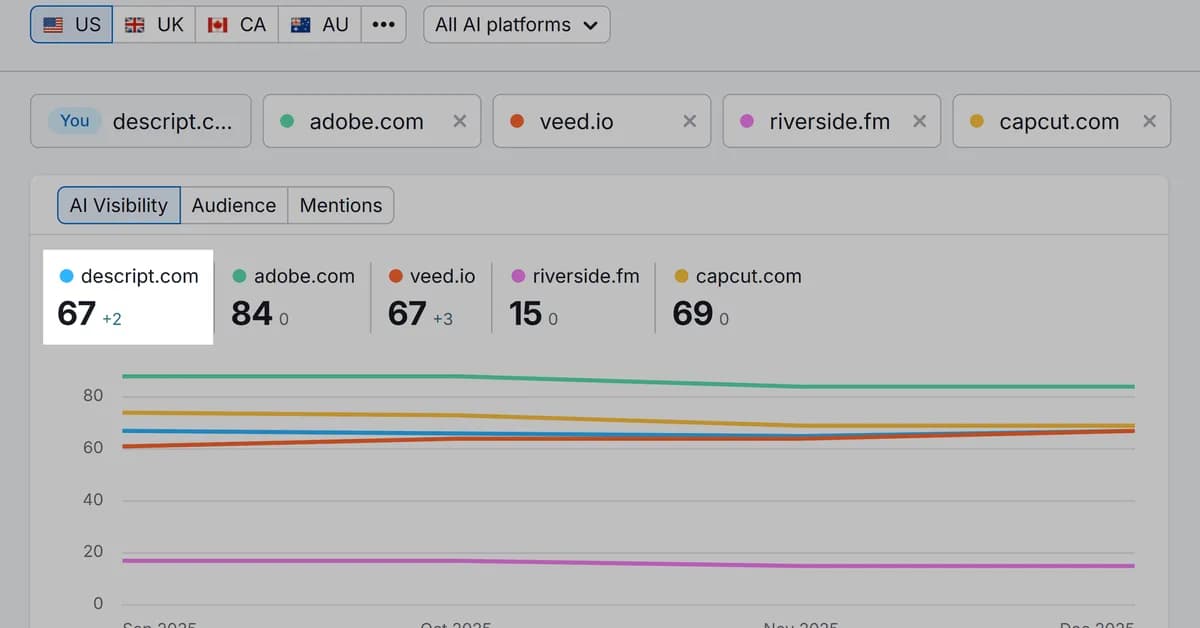This screenshot has width=1200, height=628.
Task: Remove capcut.com competitor chip
Action: pos(1149,121)
